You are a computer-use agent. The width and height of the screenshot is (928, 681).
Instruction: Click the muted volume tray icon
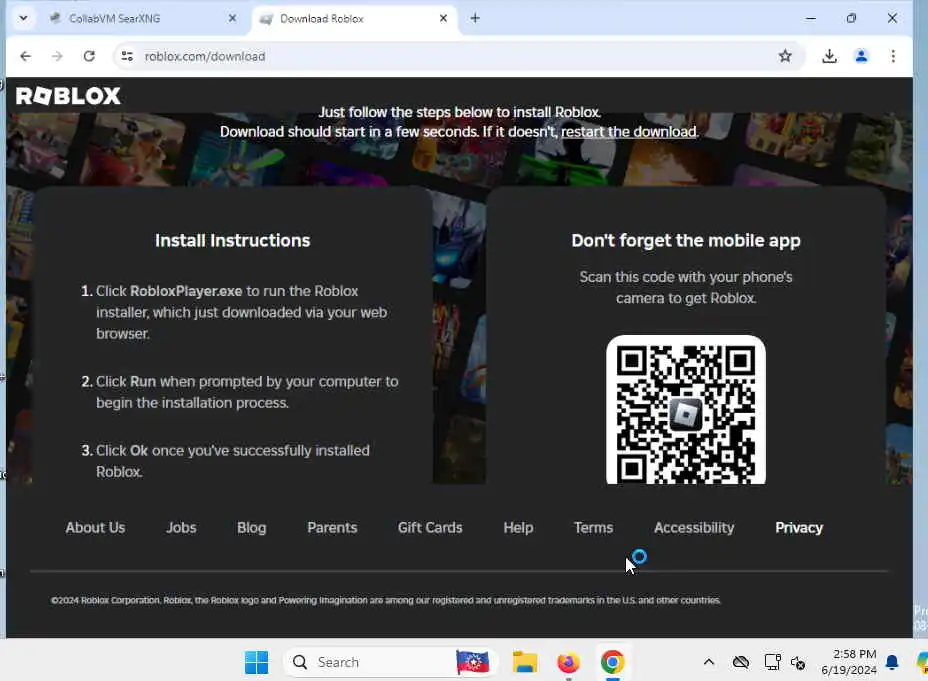pos(797,663)
